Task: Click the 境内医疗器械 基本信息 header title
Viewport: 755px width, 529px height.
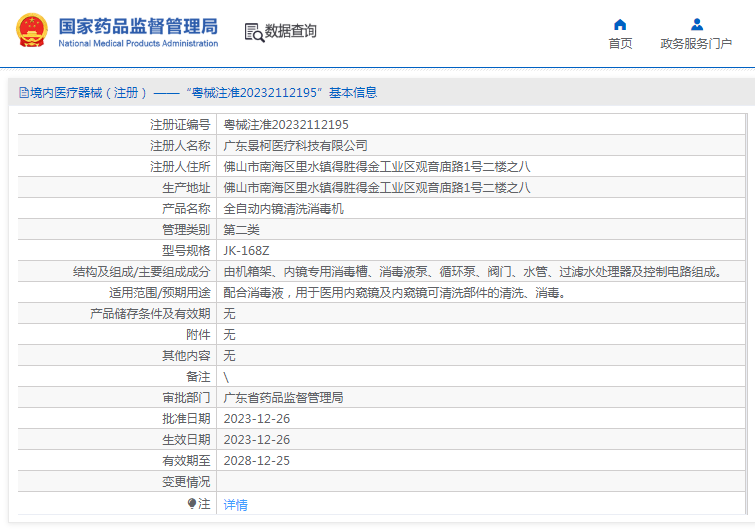Action: [x=197, y=92]
